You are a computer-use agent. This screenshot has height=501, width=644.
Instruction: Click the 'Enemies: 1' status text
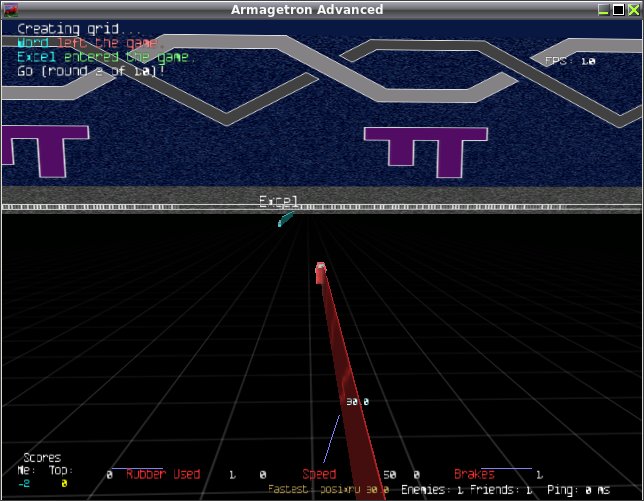click(432, 490)
